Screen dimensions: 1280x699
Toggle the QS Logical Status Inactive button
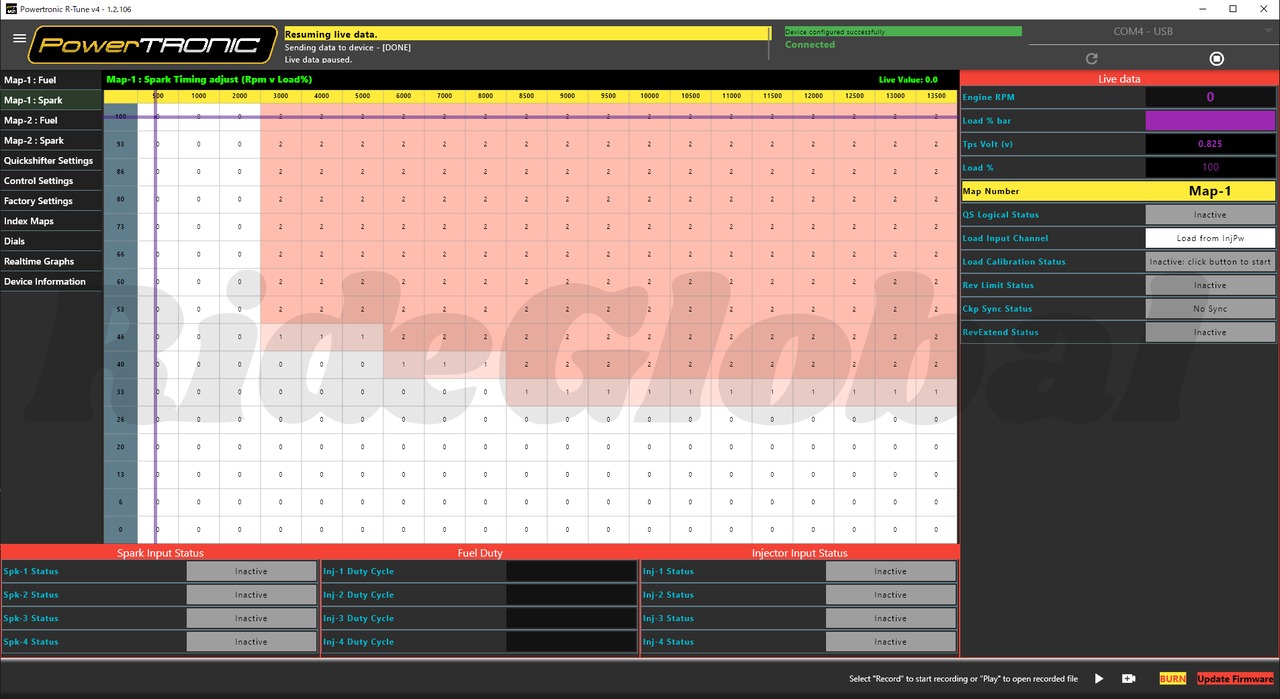(x=1210, y=215)
